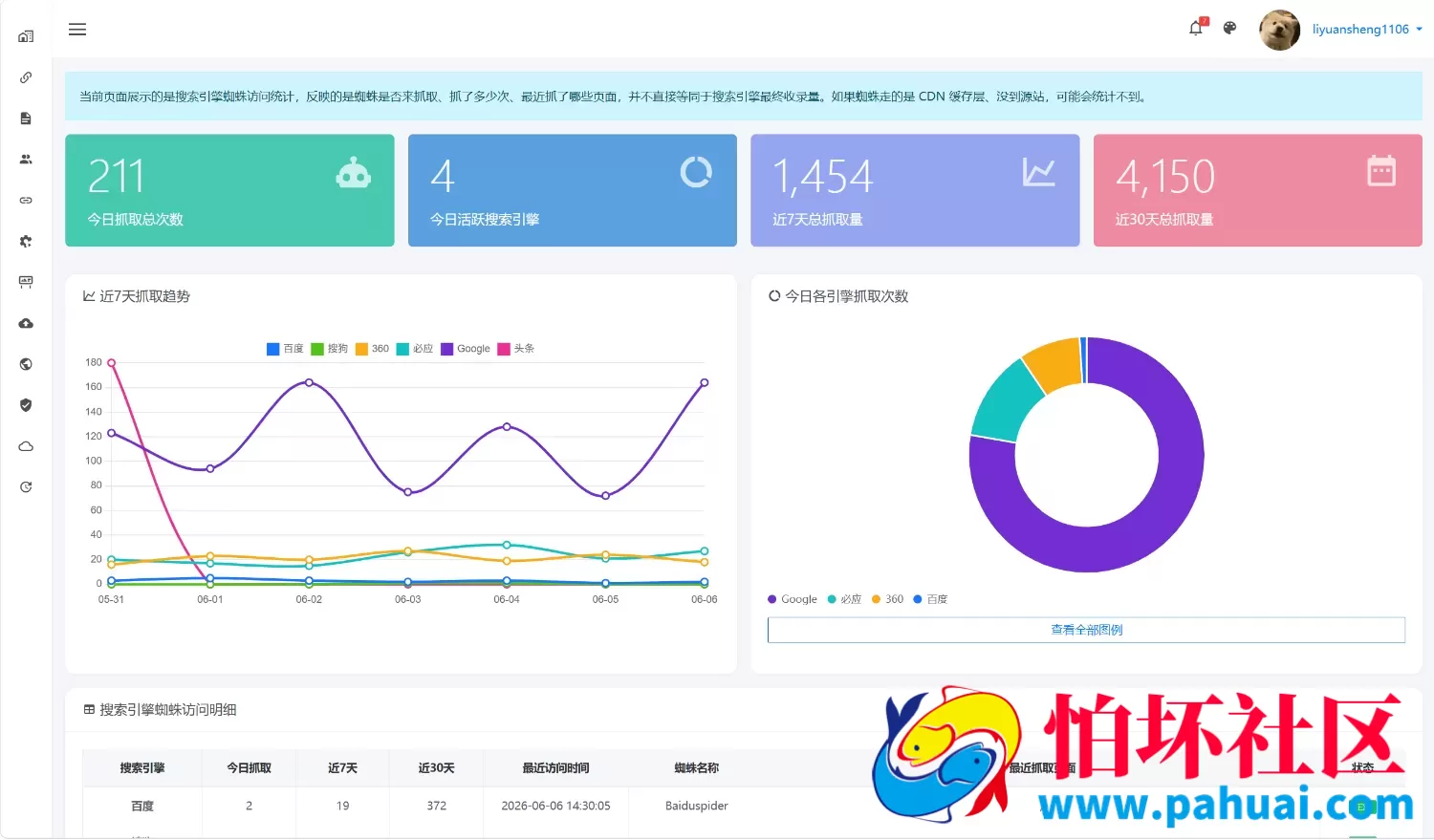Toggle 必应 series in line chart legend
This screenshot has width=1434, height=840.
coord(415,349)
